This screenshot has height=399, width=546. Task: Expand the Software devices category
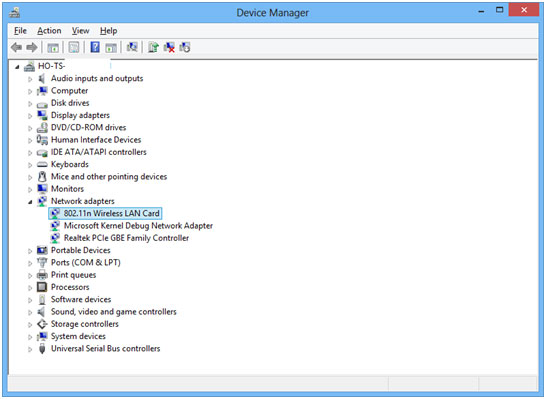(30, 300)
